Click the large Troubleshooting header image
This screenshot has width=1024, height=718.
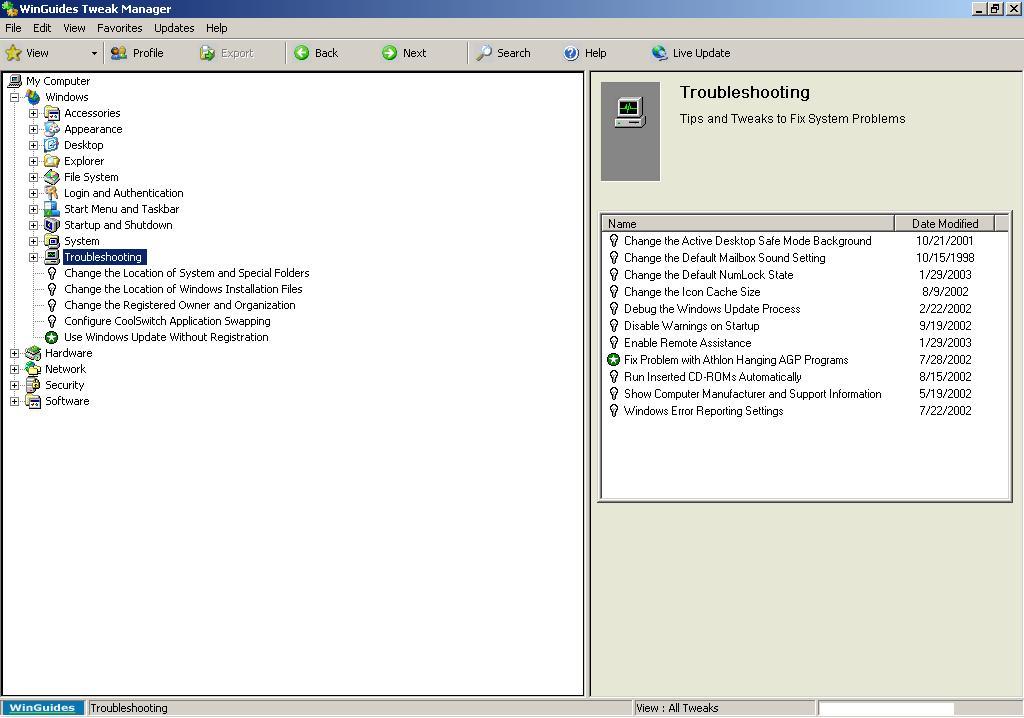pos(630,131)
